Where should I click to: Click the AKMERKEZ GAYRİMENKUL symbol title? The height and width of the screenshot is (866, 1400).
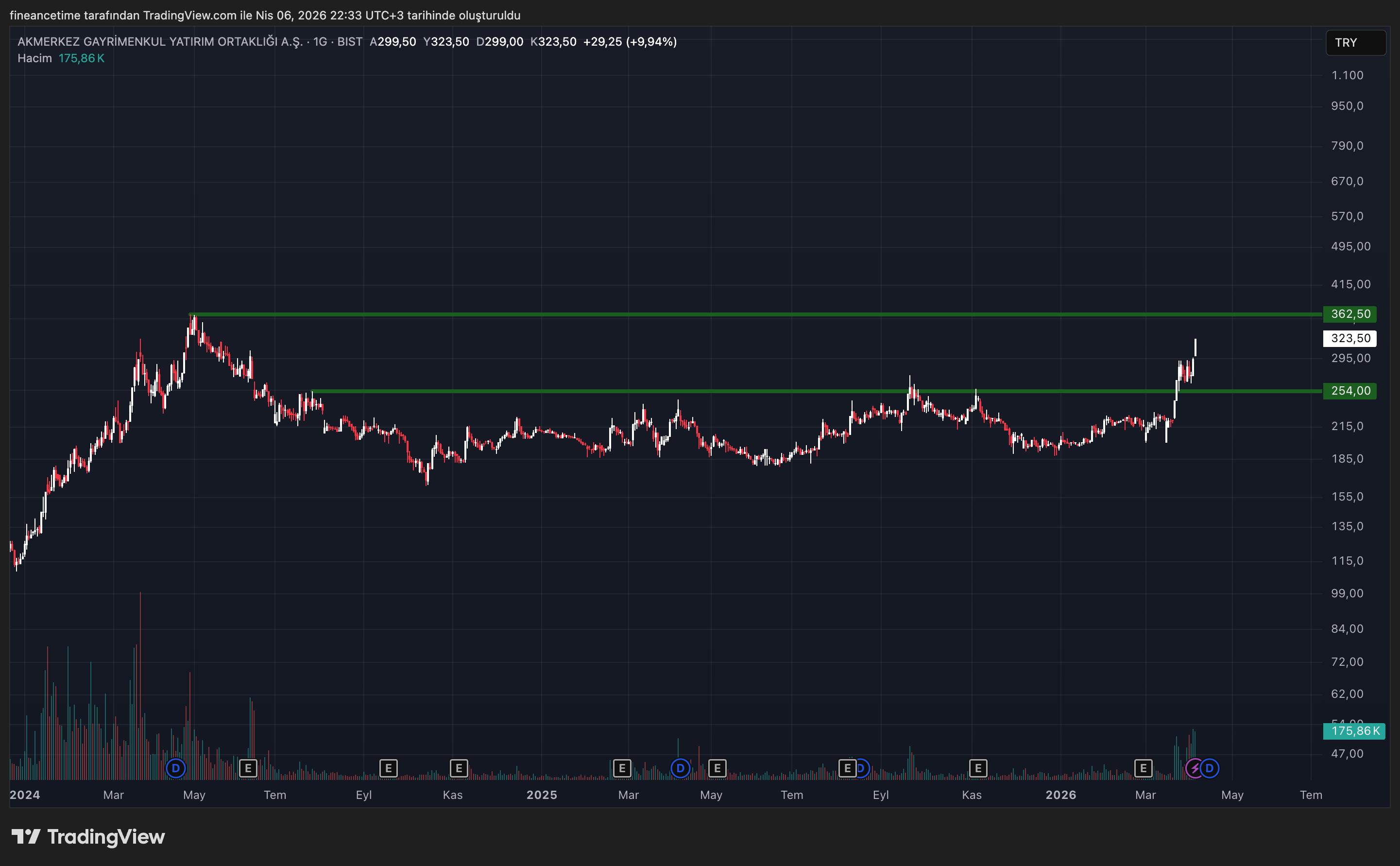click(160, 42)
